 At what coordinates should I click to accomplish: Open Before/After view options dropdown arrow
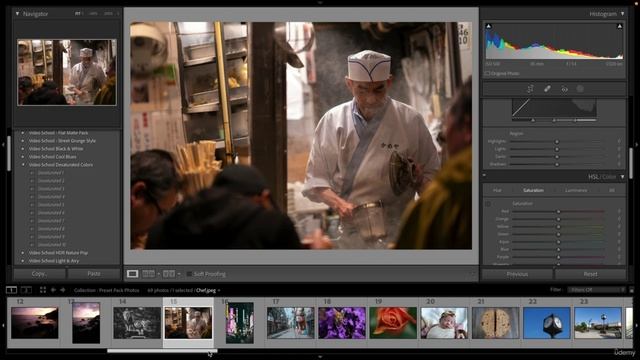[179, 274]
